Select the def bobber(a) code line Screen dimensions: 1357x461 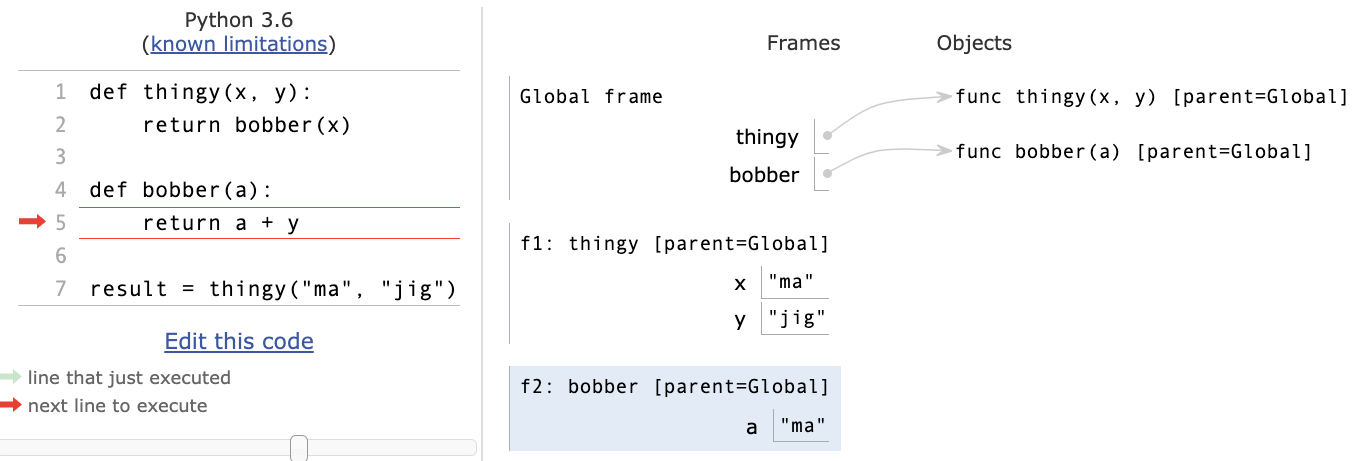(180, 190)
